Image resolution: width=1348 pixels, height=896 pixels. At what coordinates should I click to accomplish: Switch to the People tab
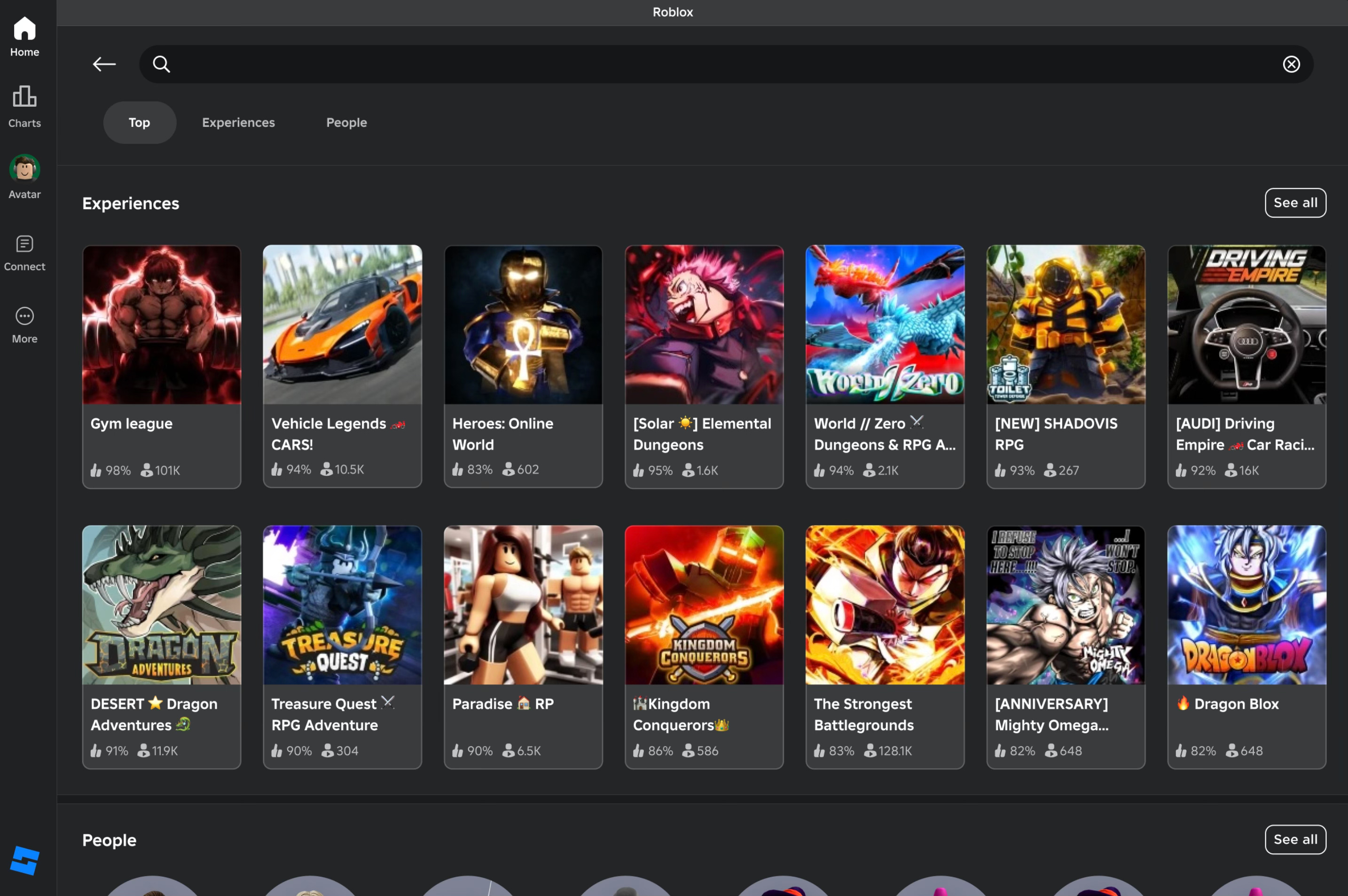346,122
